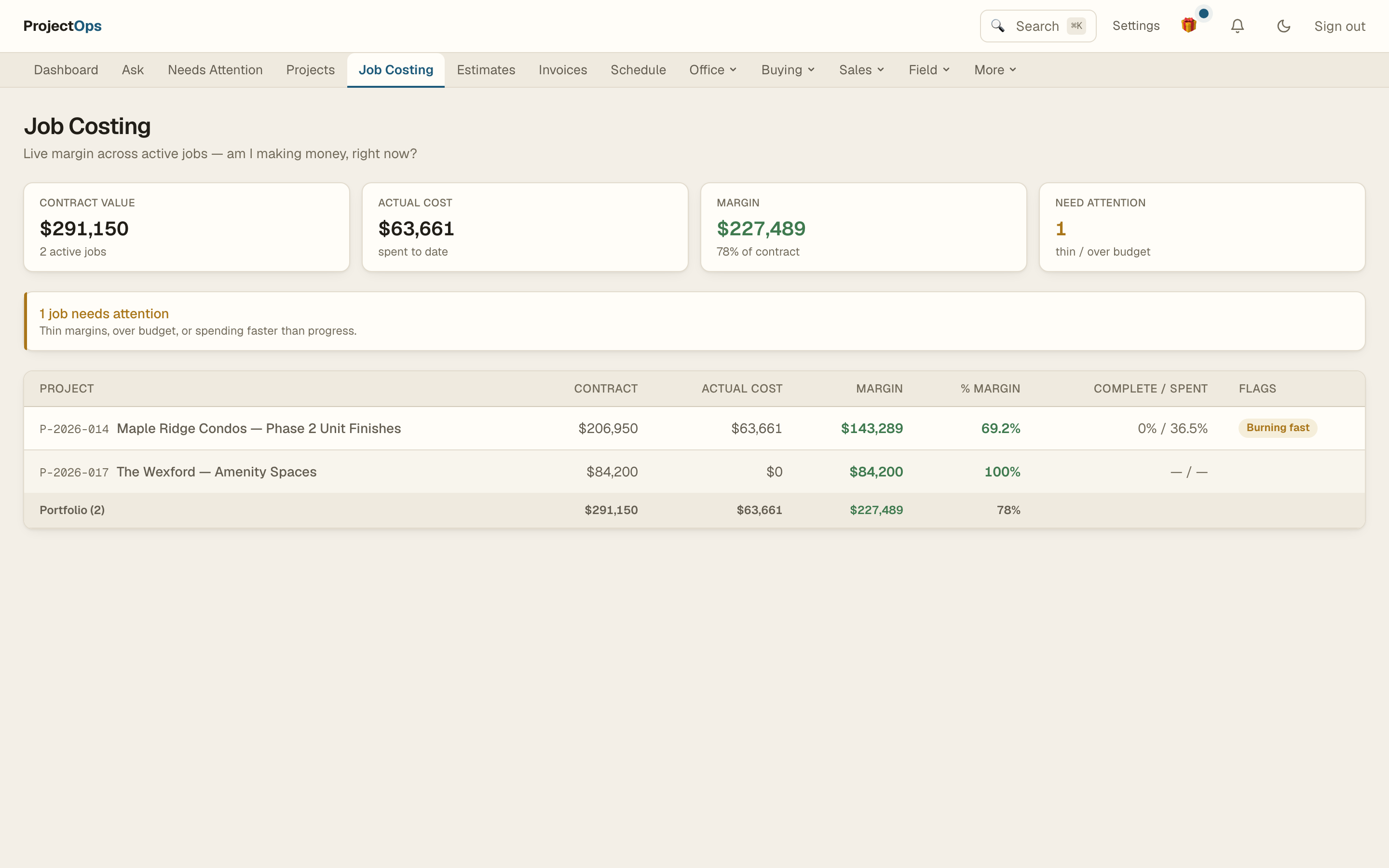
Task: Toggle dark mode with the moon icon
Action: click(1283, 26)
